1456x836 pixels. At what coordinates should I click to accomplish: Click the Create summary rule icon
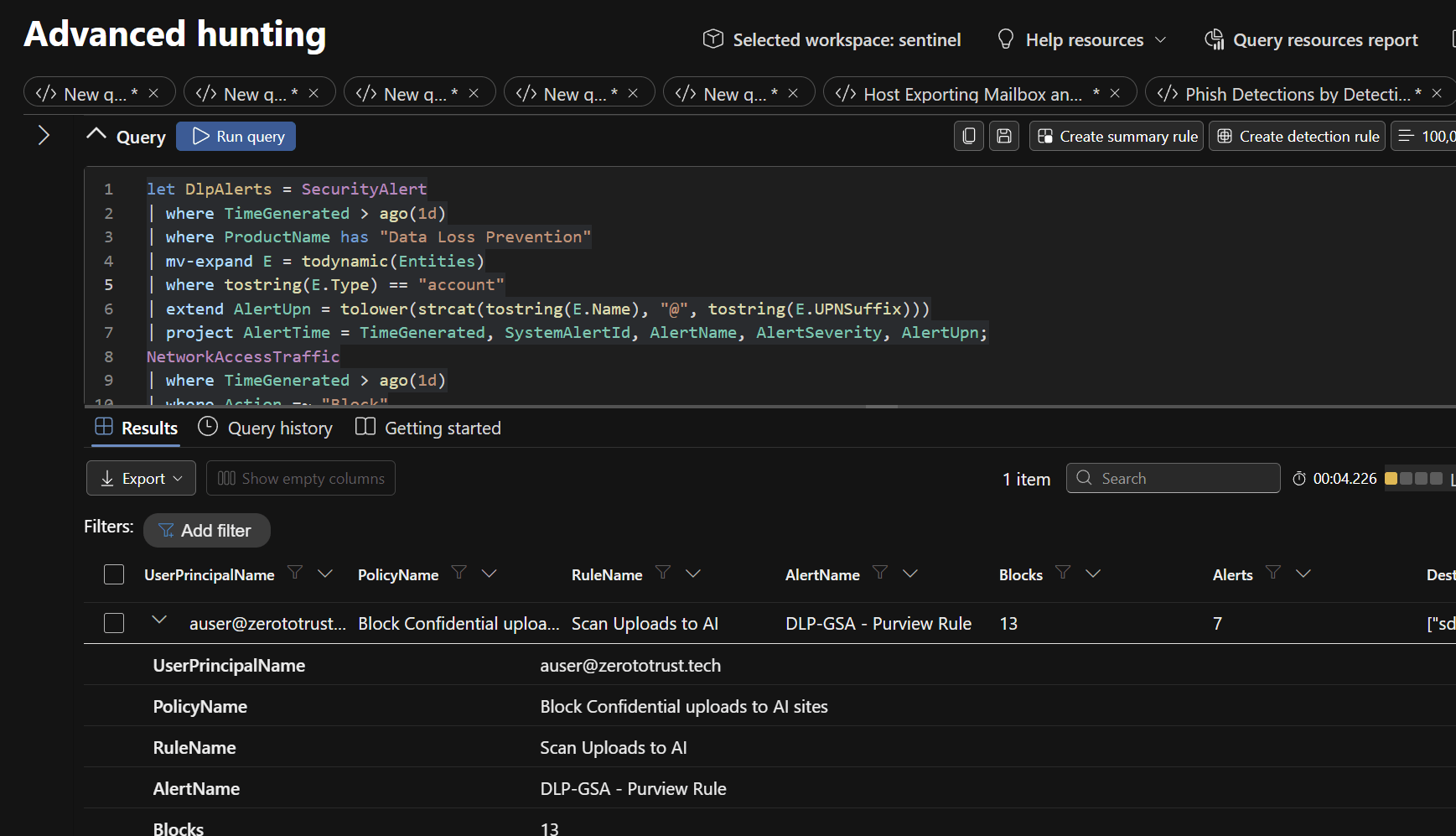(1045, 136)
